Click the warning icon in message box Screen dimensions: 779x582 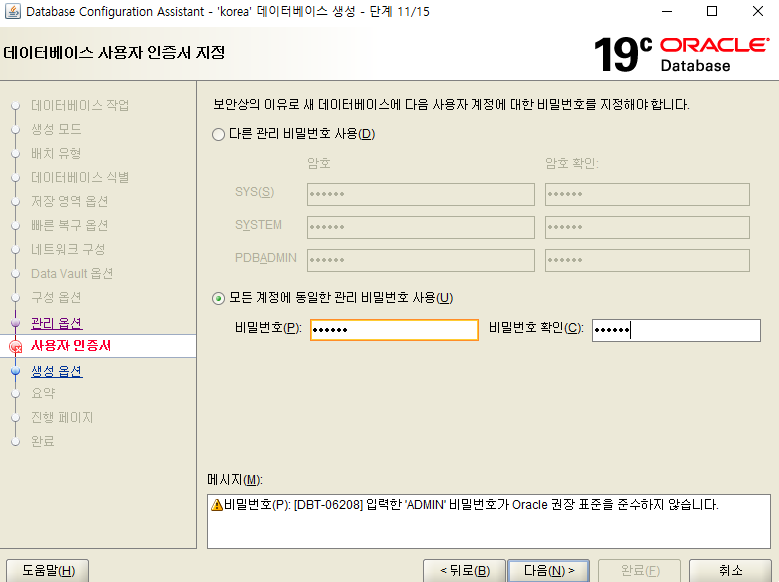pos(217,505)
